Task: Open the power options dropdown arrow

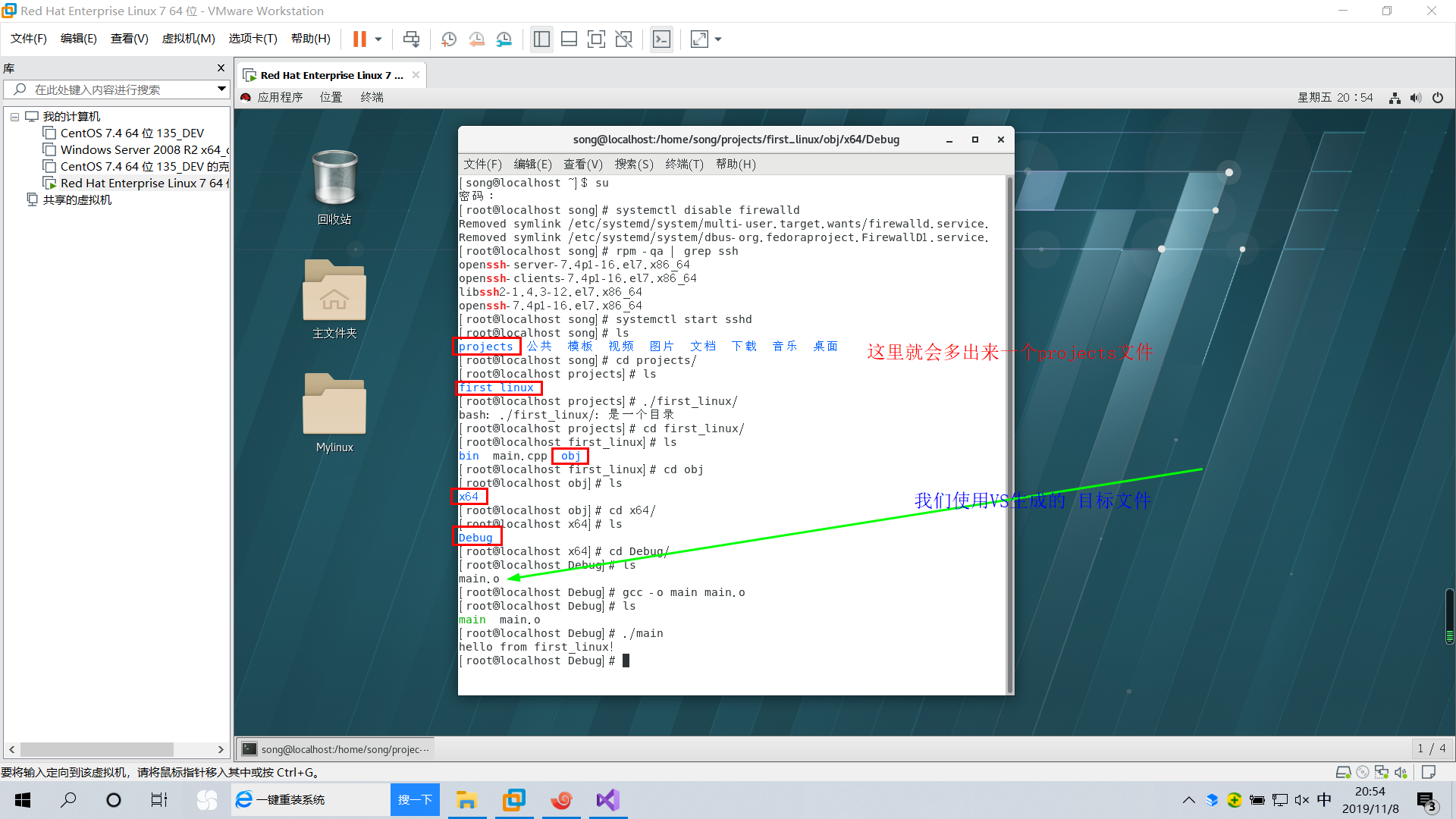Action: click(378, 39)
